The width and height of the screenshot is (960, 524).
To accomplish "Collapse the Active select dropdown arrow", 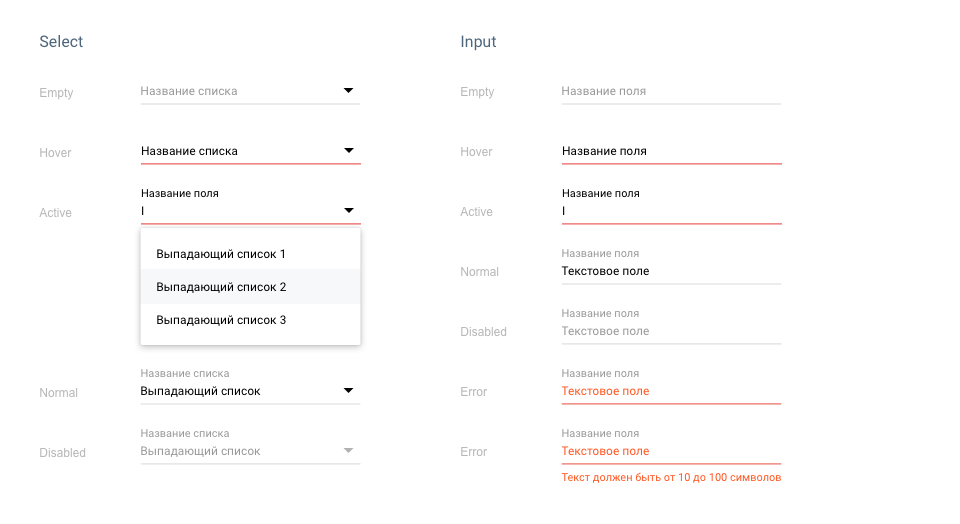I will pos(349,211).
